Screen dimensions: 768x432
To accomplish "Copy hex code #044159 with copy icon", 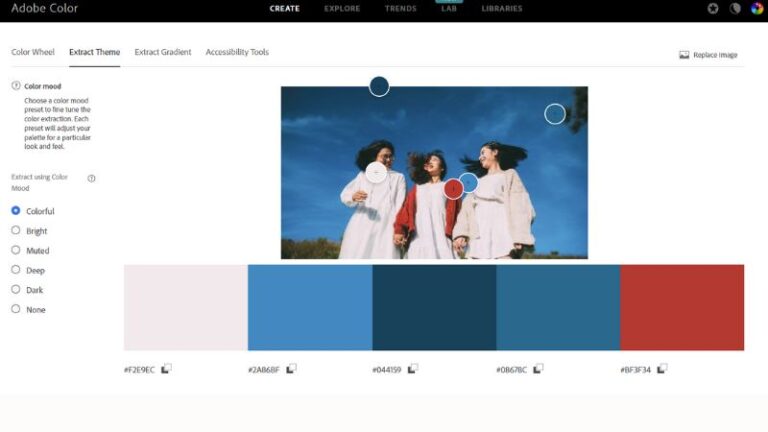I will coord(412,368).
